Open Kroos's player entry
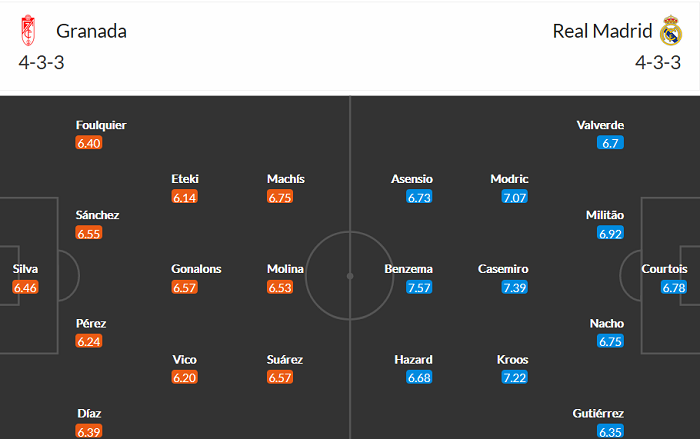This screenshot has height=439, width=700. [x=515, y=359]
